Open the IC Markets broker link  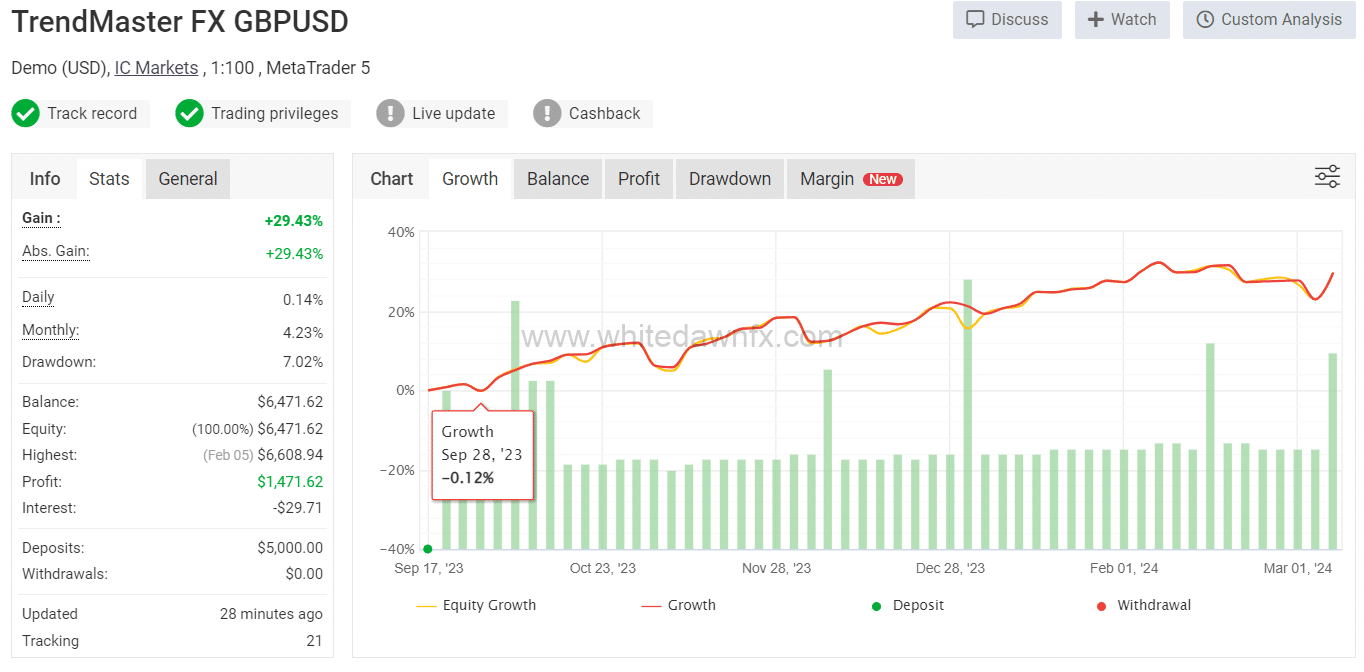tap(156, 68)
